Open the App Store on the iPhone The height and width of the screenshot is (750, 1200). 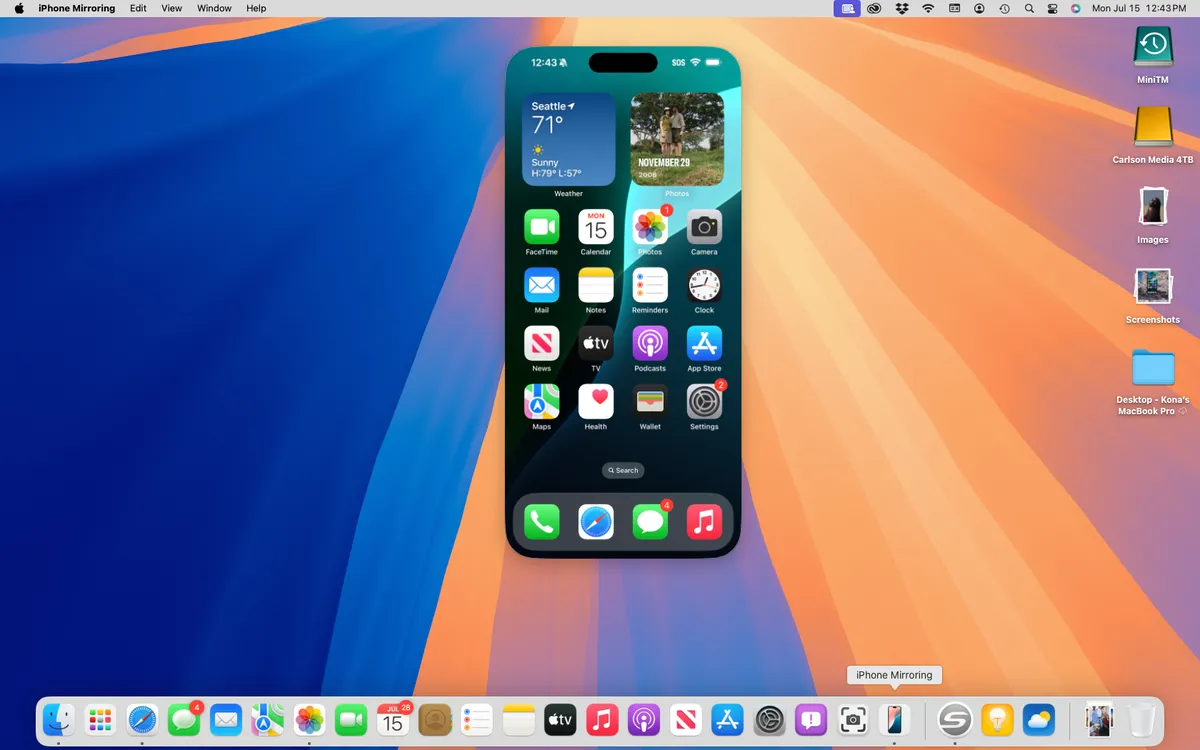click(x=704, y=343)
